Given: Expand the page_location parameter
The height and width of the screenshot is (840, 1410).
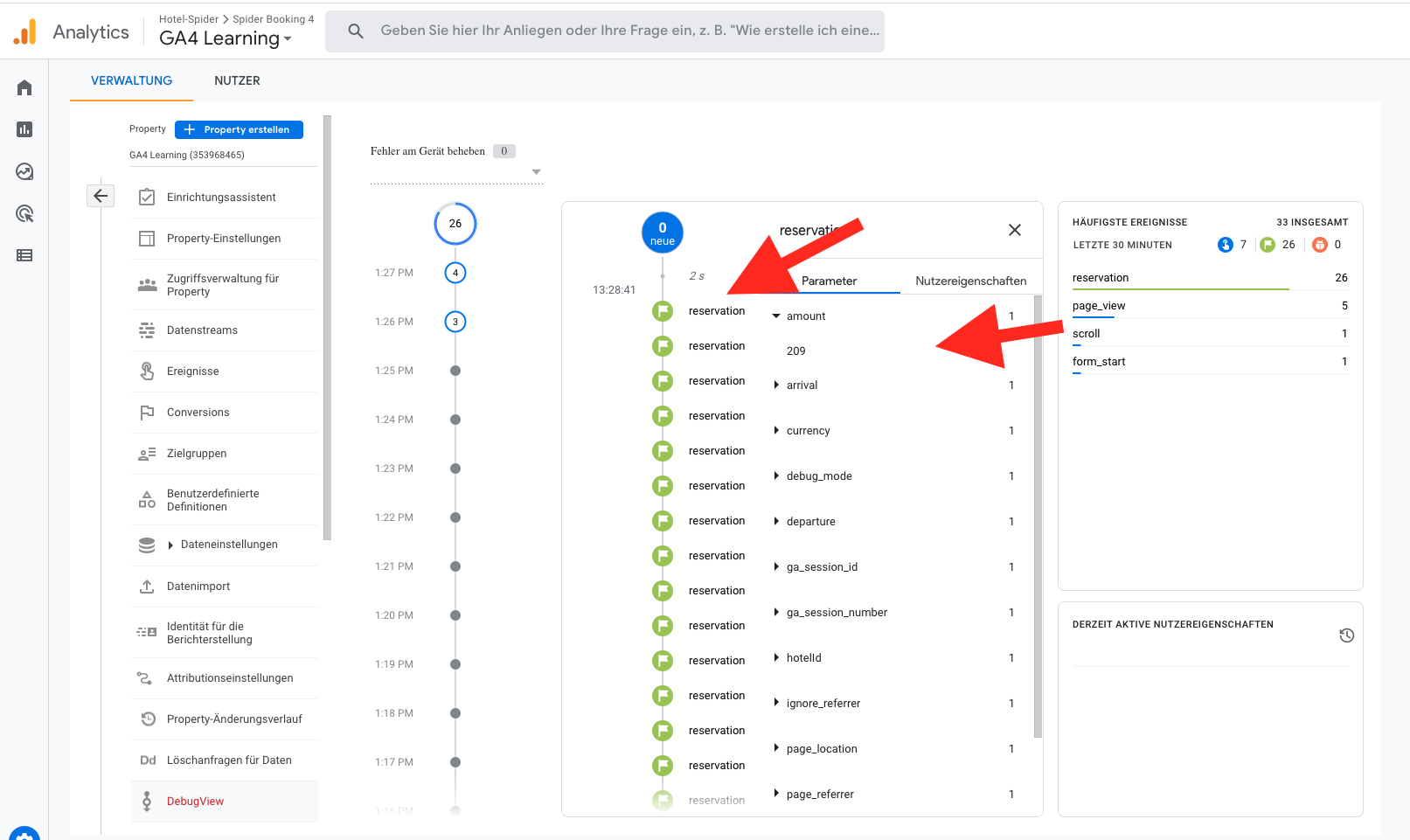Looking at the screenshot, I should pos(776,748).
